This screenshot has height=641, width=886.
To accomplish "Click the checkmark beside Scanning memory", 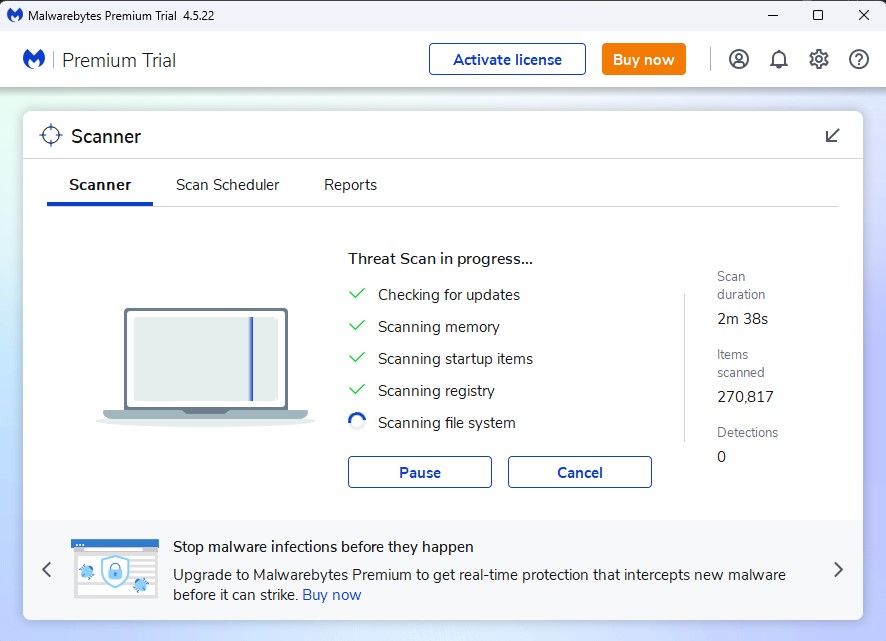I will coord(357,326).
